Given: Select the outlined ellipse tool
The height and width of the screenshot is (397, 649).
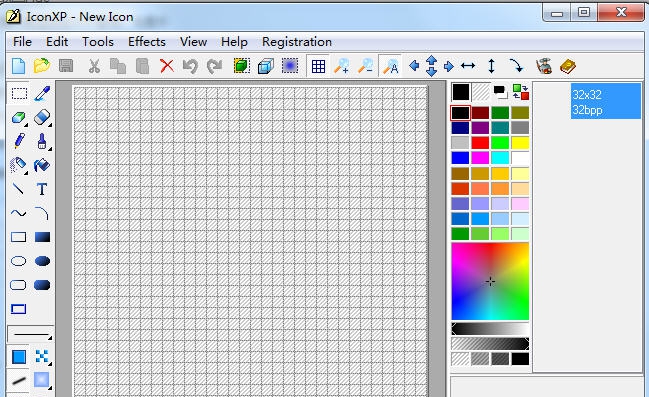Looking at the screenshot, I should click(x=18, y=261).
